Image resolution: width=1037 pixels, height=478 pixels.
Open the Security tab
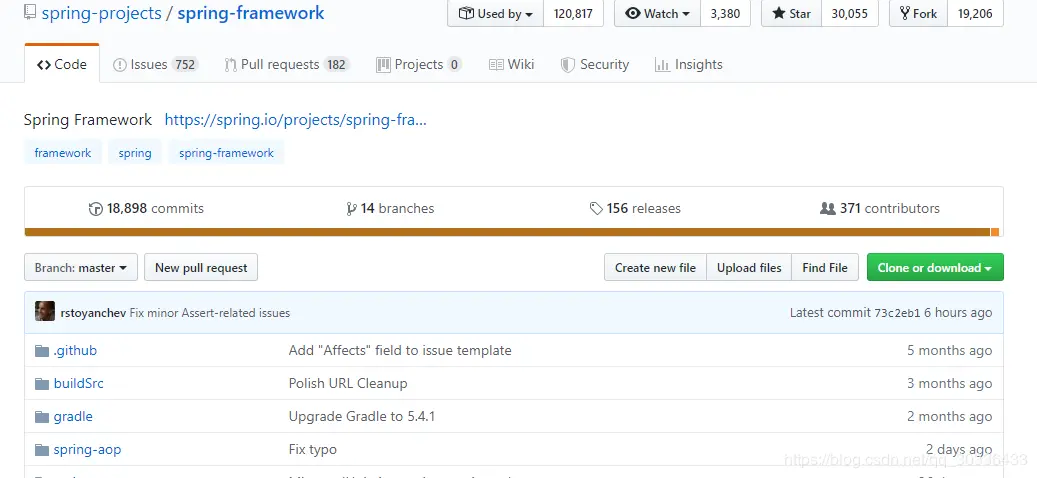click(595, 64)
